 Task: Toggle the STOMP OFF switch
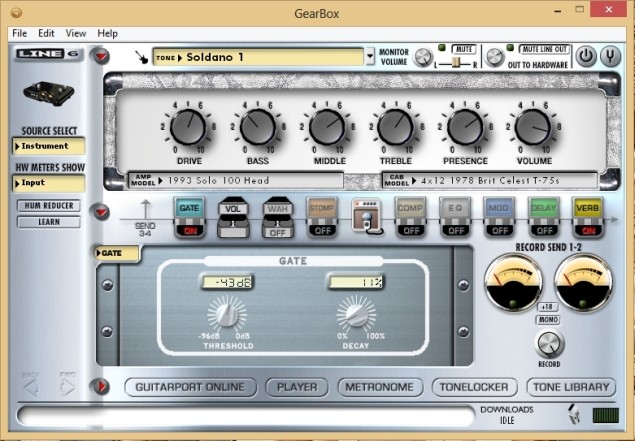tap(322, 230)
